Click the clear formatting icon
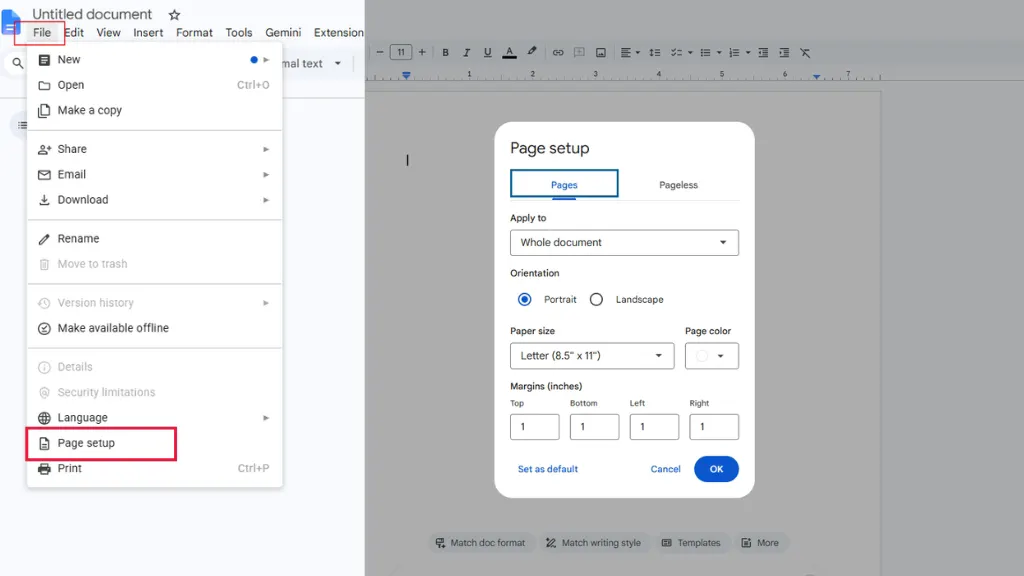Screen dimensions: 1024x576 tap(805, 53)
